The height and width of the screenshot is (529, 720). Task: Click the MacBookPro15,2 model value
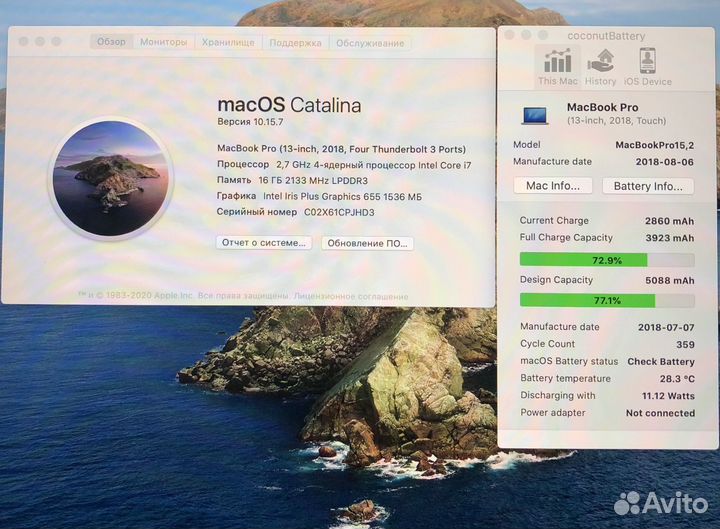[x=654, y=145]
